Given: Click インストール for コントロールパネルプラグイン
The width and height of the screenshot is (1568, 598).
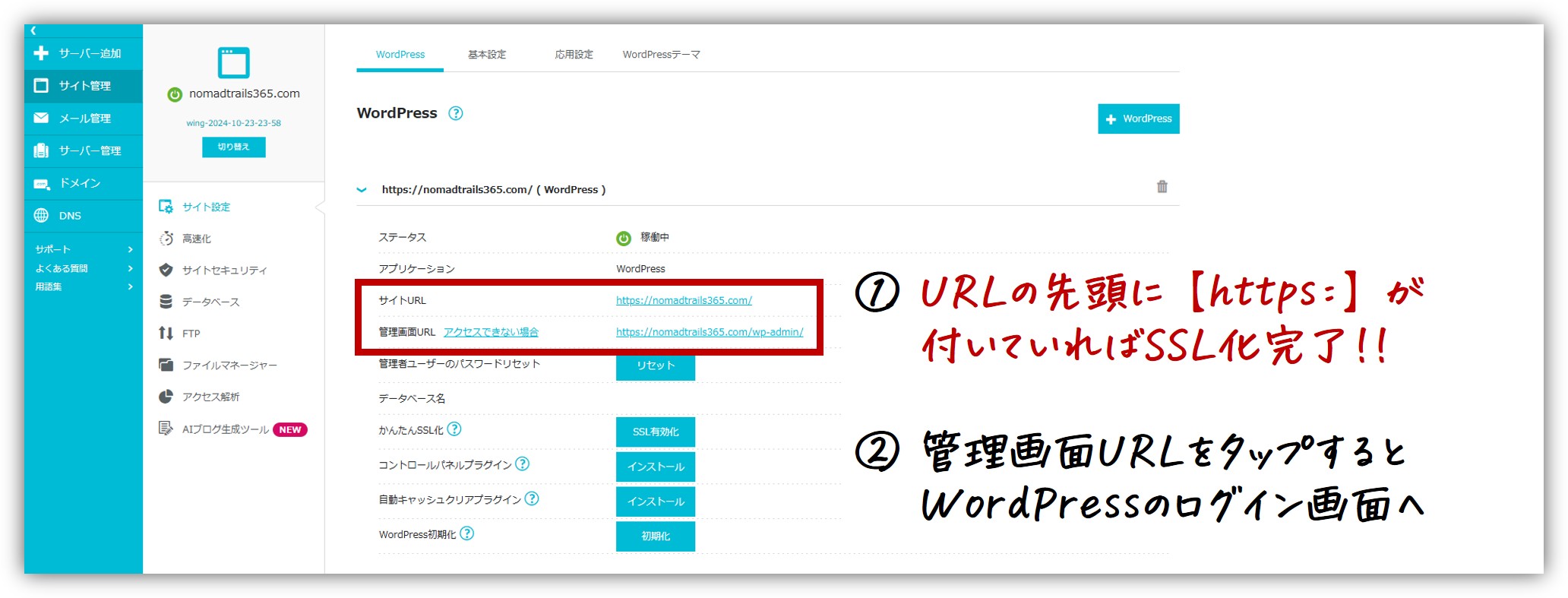Looking at the screenshot, I should [x=656, y=467].
